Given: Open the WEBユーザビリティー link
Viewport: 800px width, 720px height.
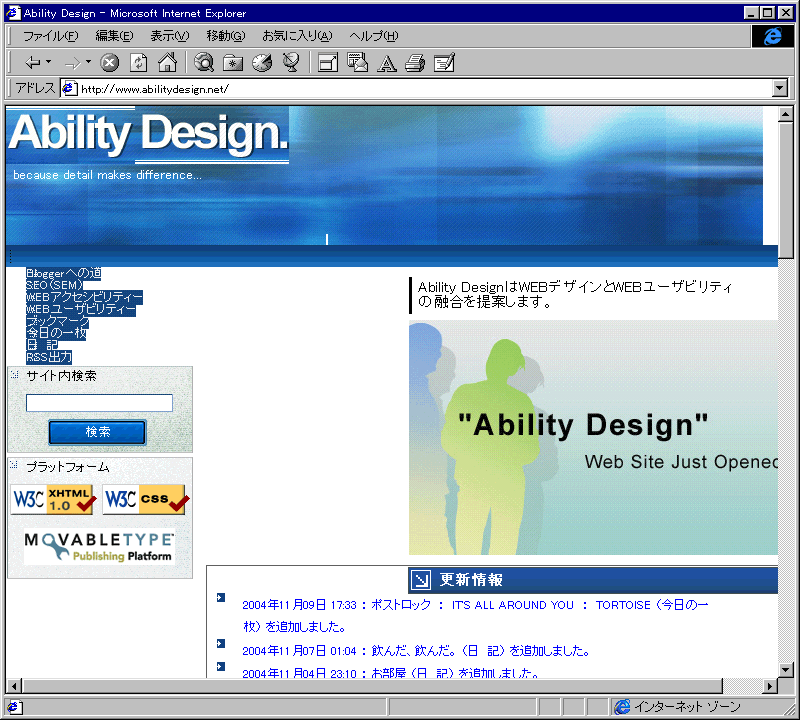Looking at the screenshot, I should point(81,309).
